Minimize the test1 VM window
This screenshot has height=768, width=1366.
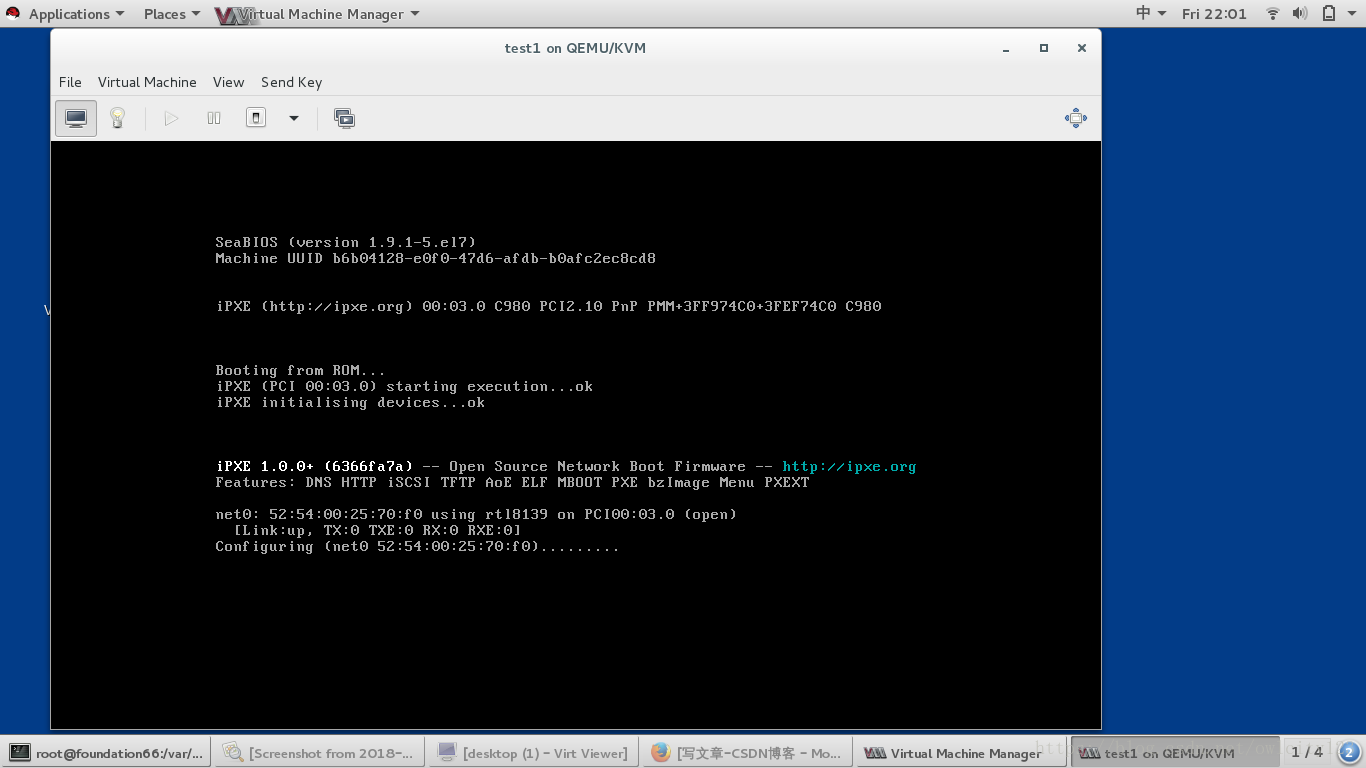[x=1006, y=48]
